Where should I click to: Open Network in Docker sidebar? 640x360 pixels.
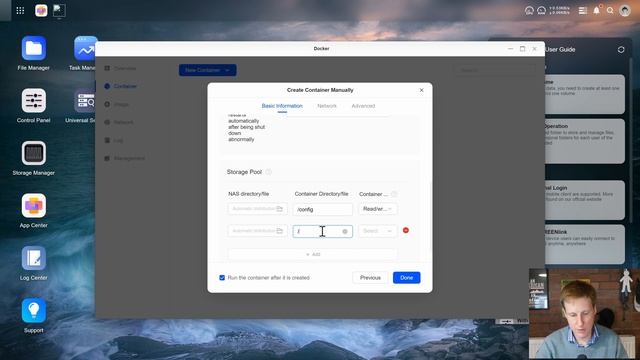coord(123,122)
